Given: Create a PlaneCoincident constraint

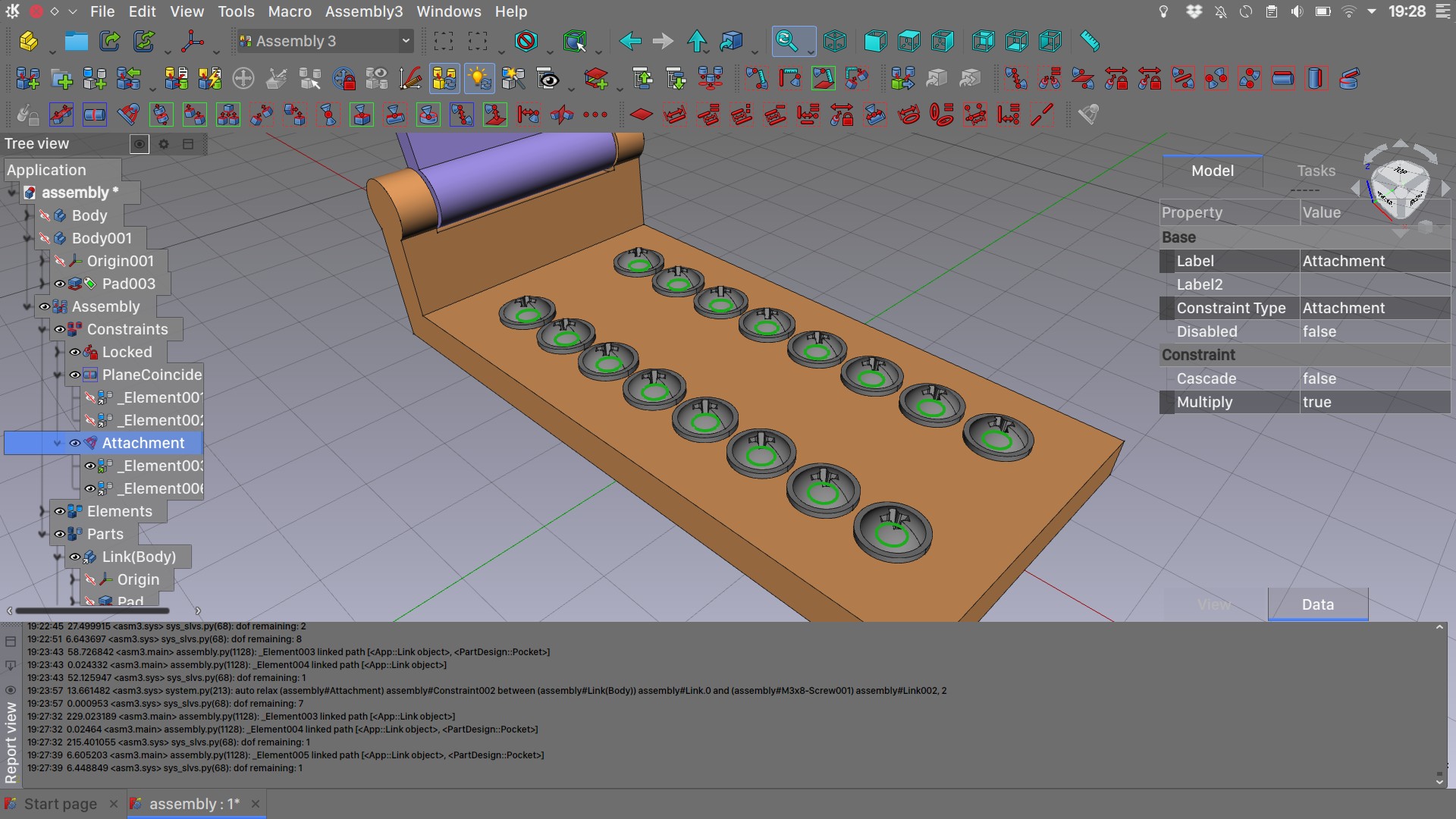Looking at the screenshot, I should (x=61, y=115).
